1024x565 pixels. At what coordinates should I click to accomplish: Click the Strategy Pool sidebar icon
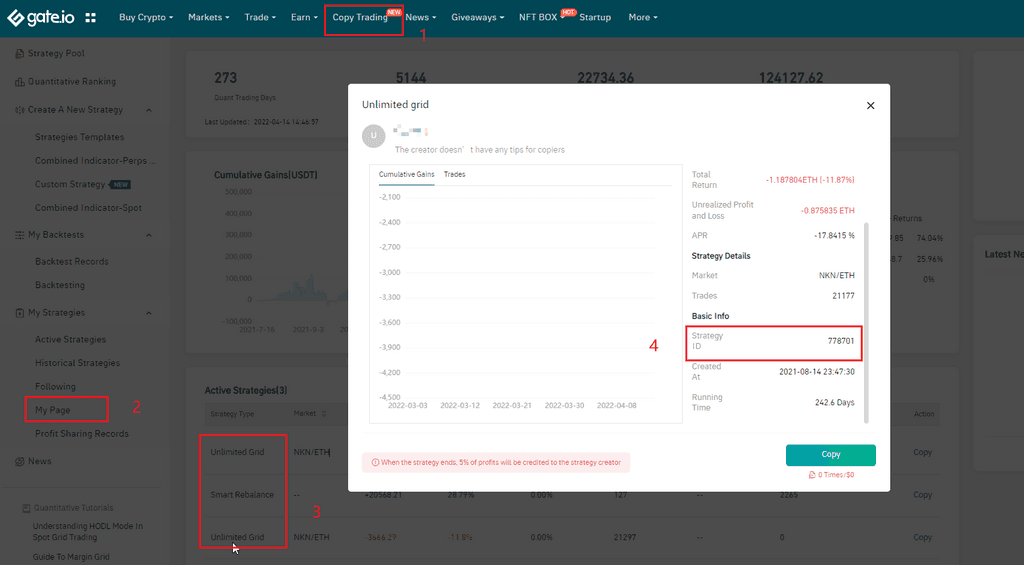19,53
